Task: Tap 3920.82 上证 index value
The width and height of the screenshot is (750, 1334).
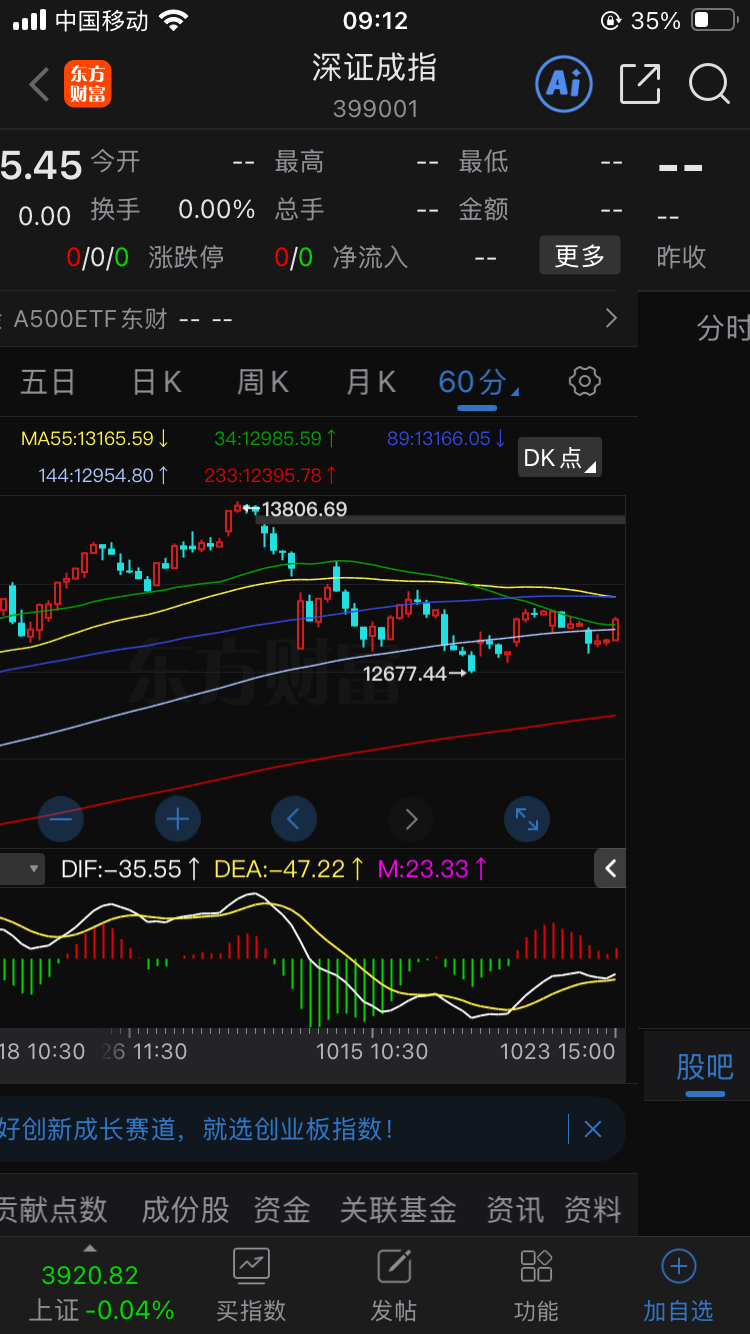Action: coord(90,1275)
